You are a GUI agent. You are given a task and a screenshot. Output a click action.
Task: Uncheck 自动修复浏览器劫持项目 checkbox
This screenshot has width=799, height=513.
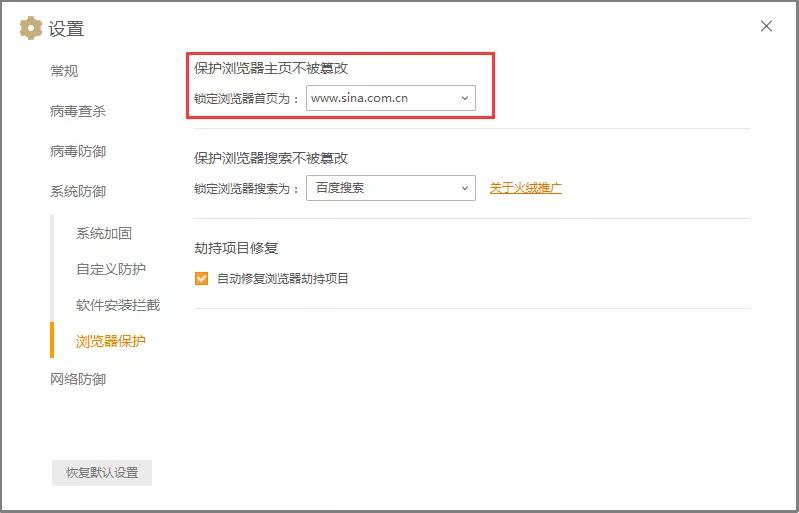click(201, 279)
